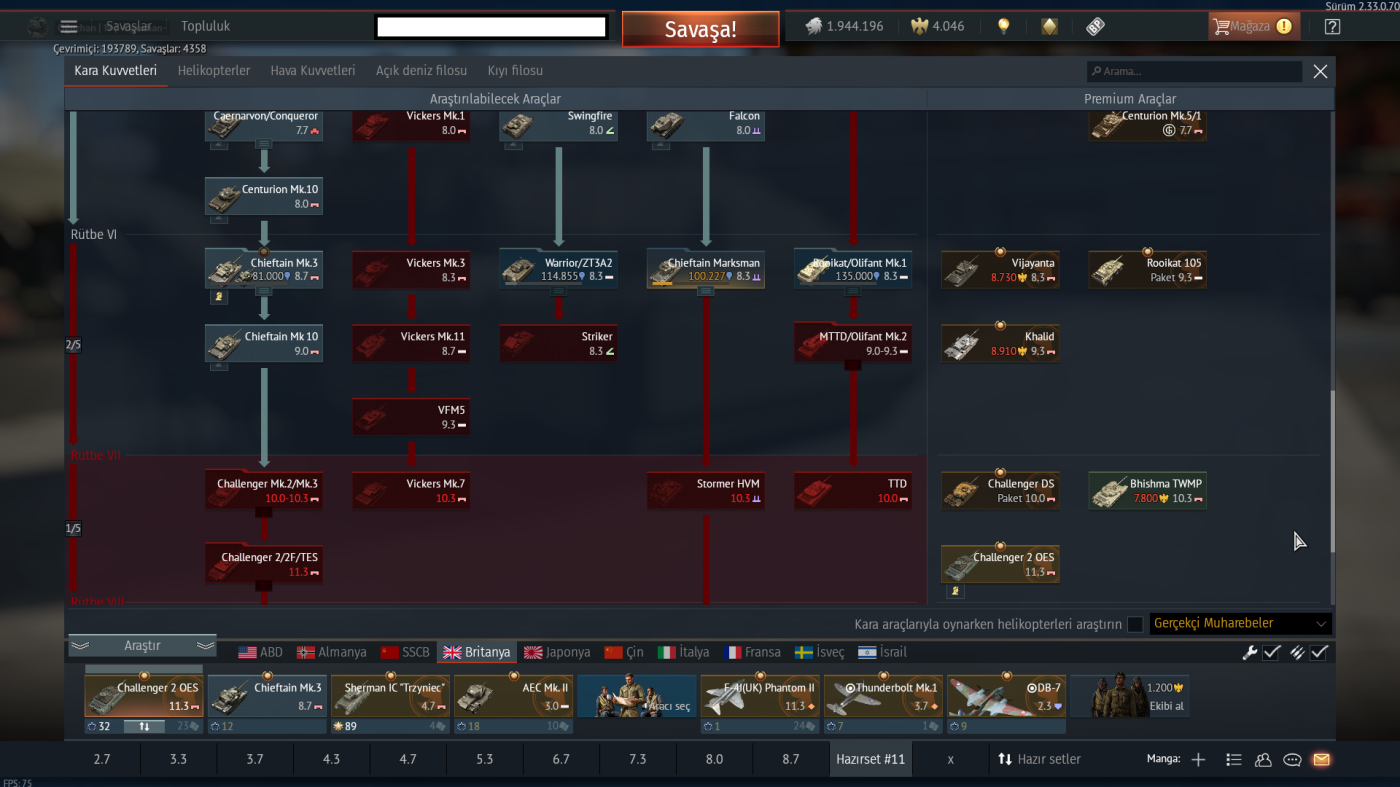The width and height of the screenshot is (1400, 787).
Task: Click the wrench repair icon
Action: [x=1249, y=652]
